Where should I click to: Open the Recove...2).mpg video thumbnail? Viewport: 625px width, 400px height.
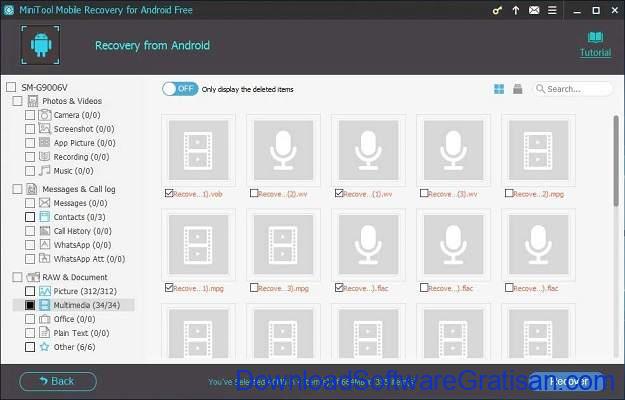coord(538,151)
